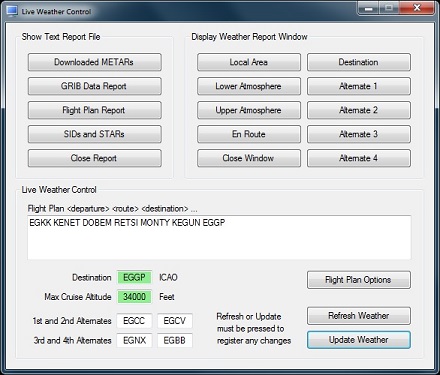The image size is (440, 375).
Task: Open the Downloaded METARs report
Action: (95, 62)
